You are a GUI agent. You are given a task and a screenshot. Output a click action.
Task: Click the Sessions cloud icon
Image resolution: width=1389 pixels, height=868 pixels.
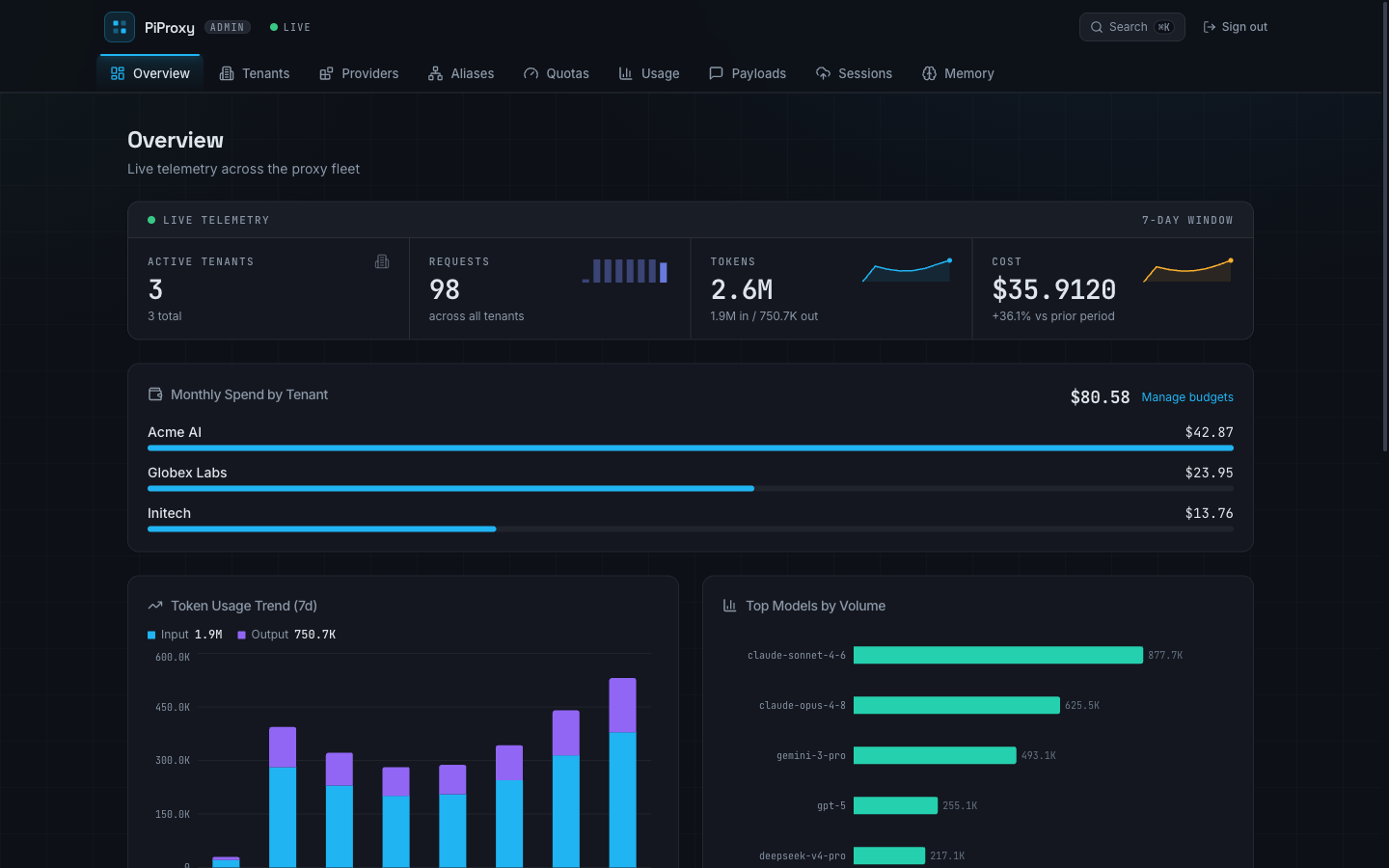(x=823, y=73)
